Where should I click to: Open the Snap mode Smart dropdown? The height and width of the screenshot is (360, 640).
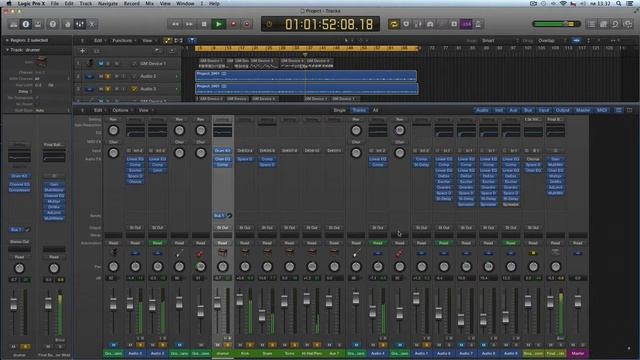click(500, 40)
